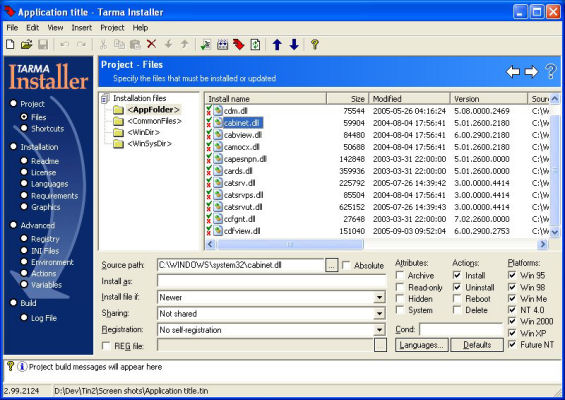Viewport: 565px width, 400px height.
Task: Open the File menu
Action: (12, 28)
